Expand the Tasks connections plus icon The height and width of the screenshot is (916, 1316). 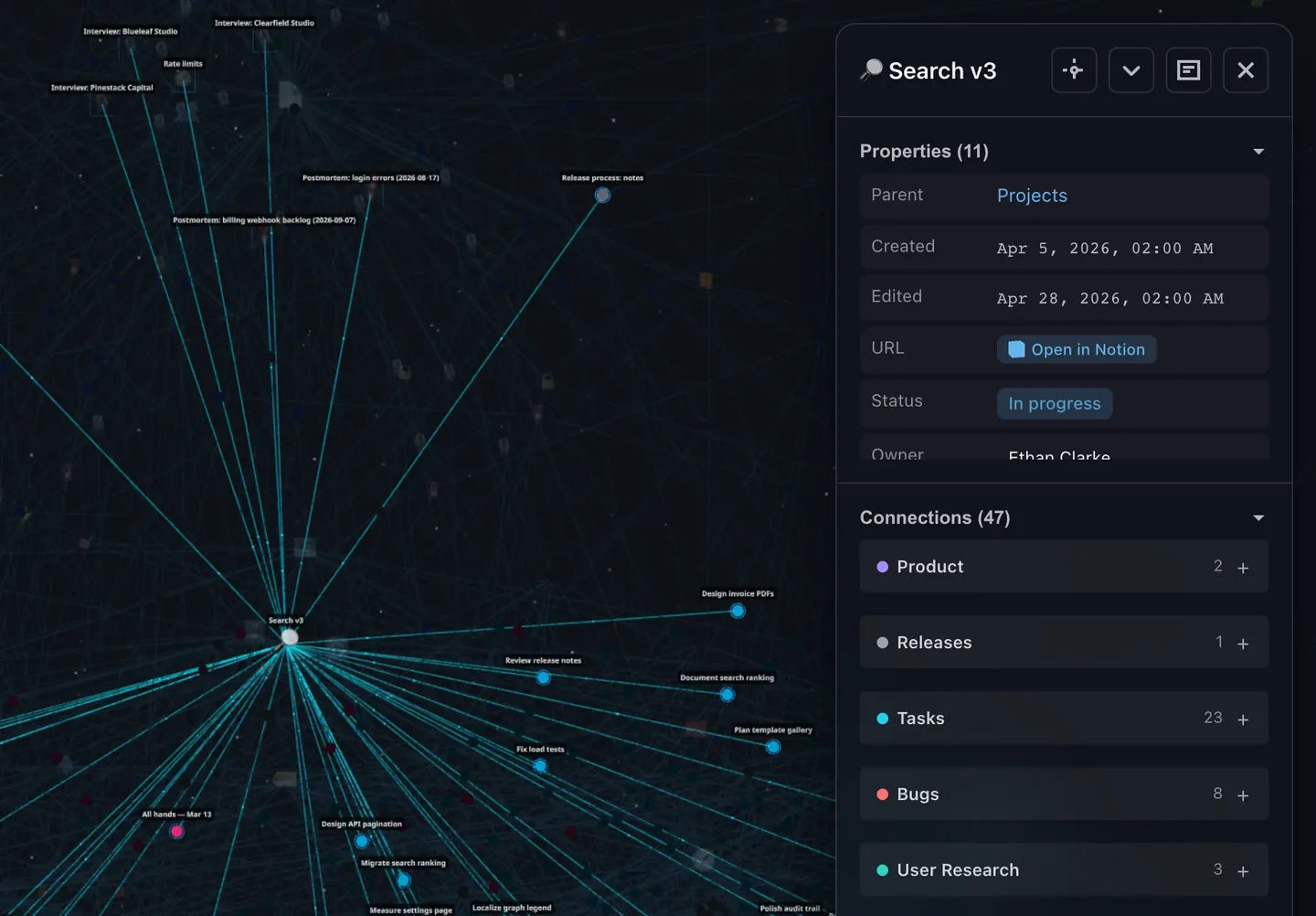pos(1243,719)
